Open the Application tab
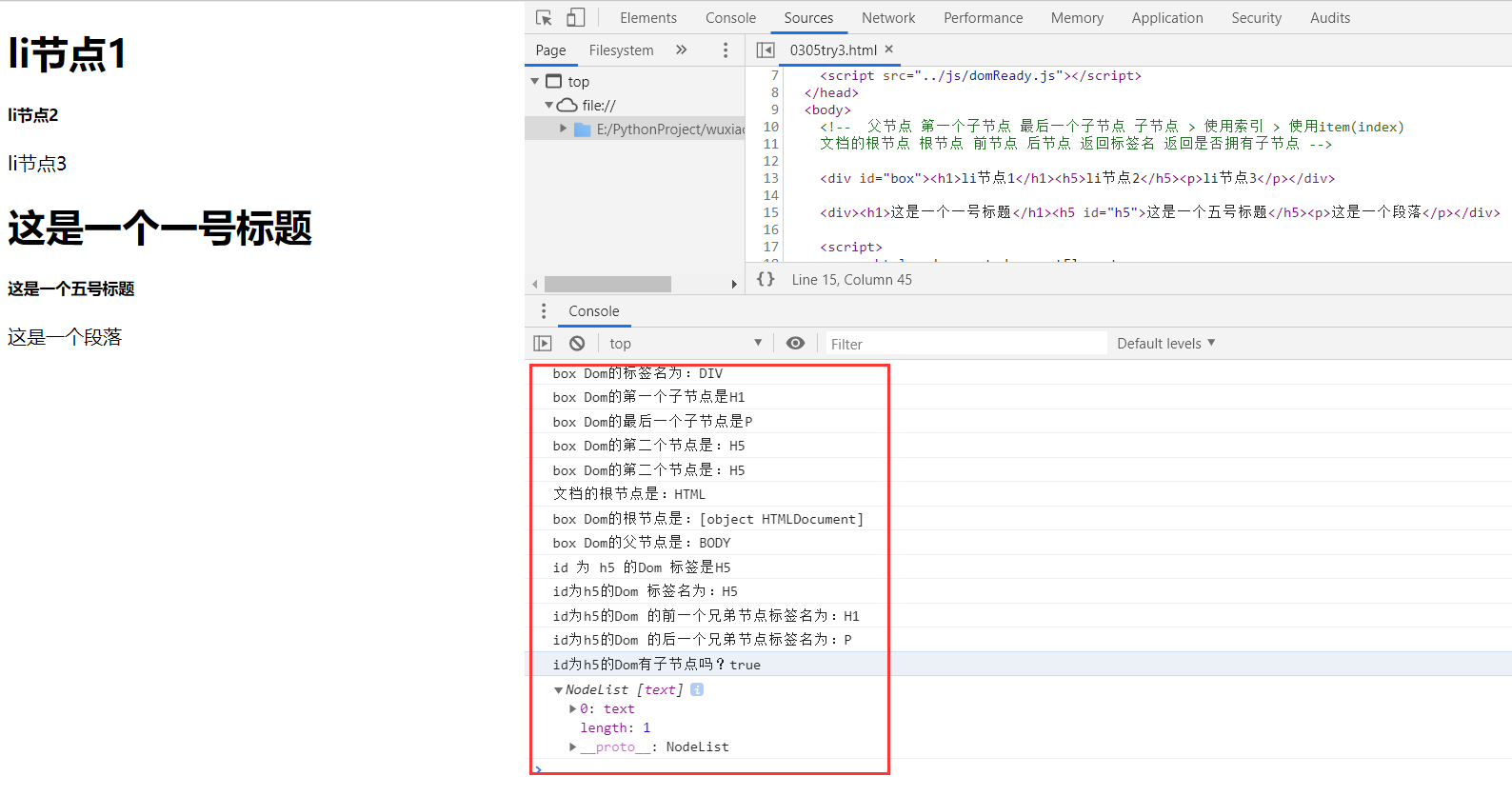 pyautogui.click(x=1167, y=18)
